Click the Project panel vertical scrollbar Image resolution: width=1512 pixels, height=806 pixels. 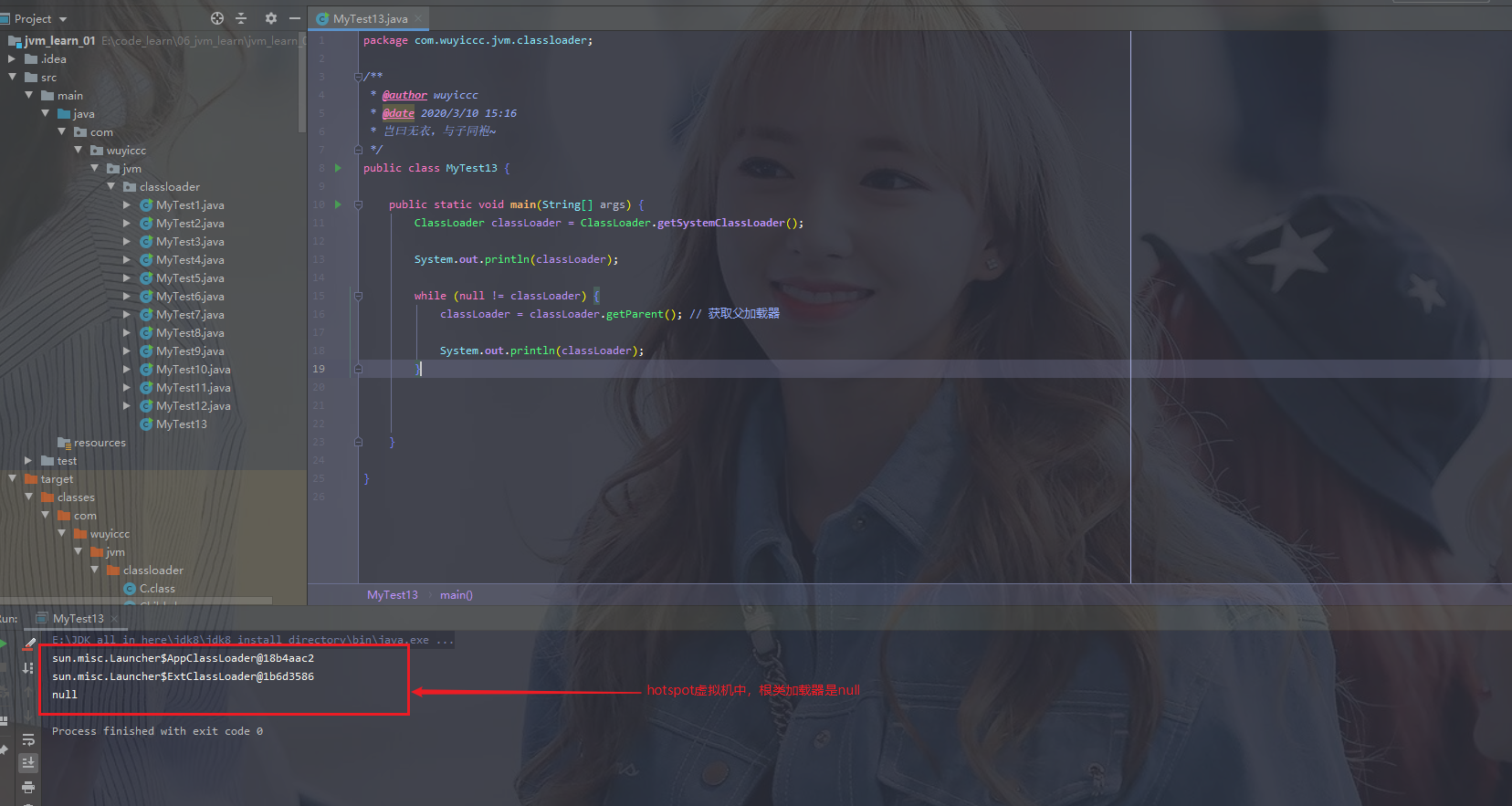pos(302,82)
